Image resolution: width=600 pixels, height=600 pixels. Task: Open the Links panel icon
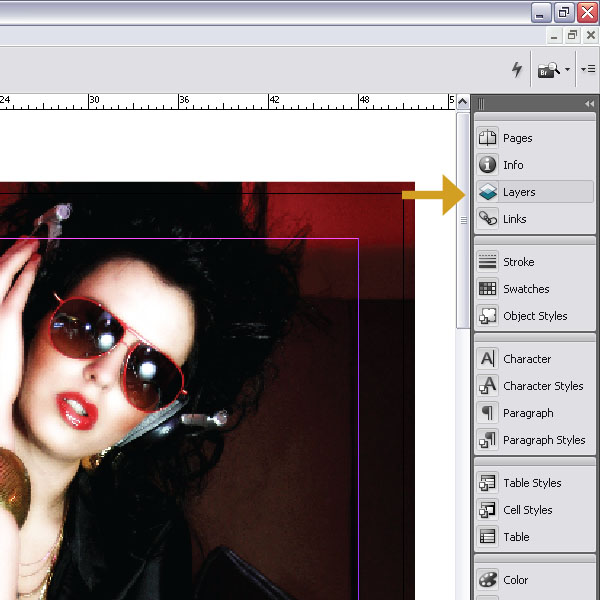coord(488,218)
